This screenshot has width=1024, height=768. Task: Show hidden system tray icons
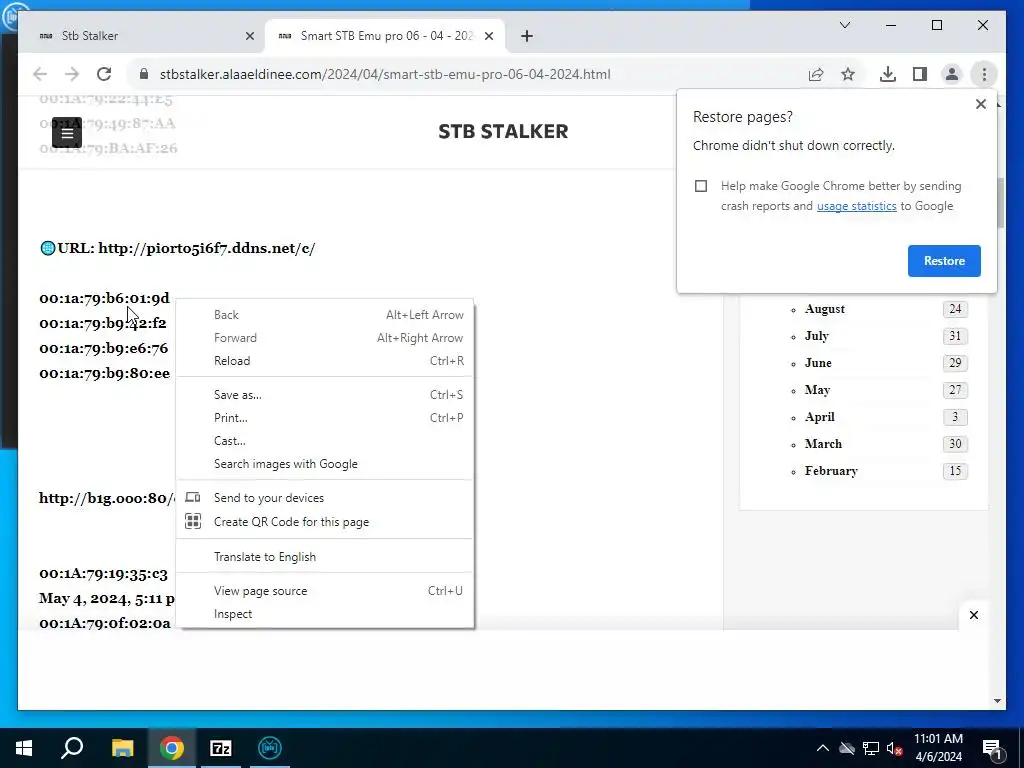point(822,748)
